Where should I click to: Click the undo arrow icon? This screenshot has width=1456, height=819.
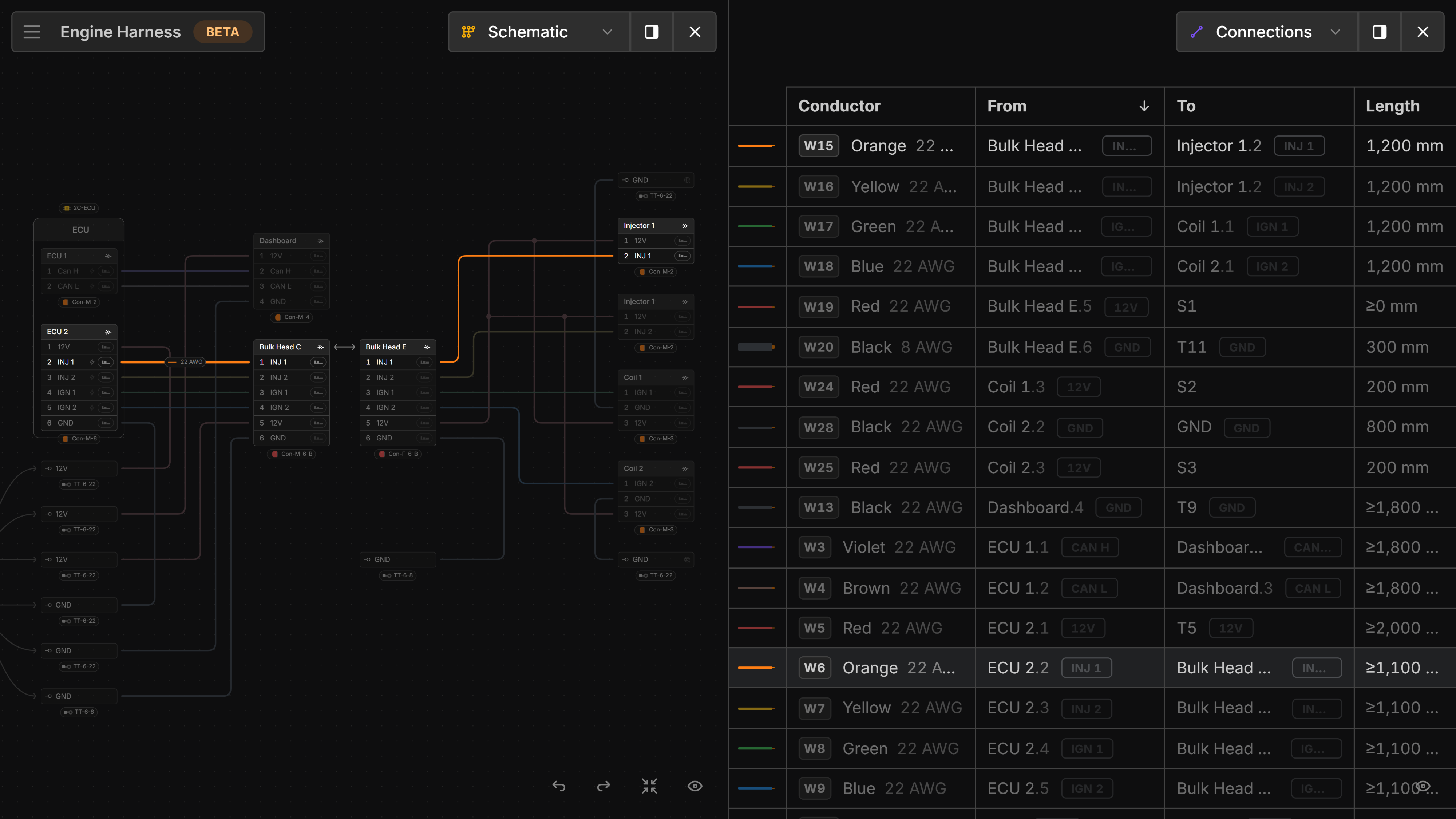coord(558,786)
